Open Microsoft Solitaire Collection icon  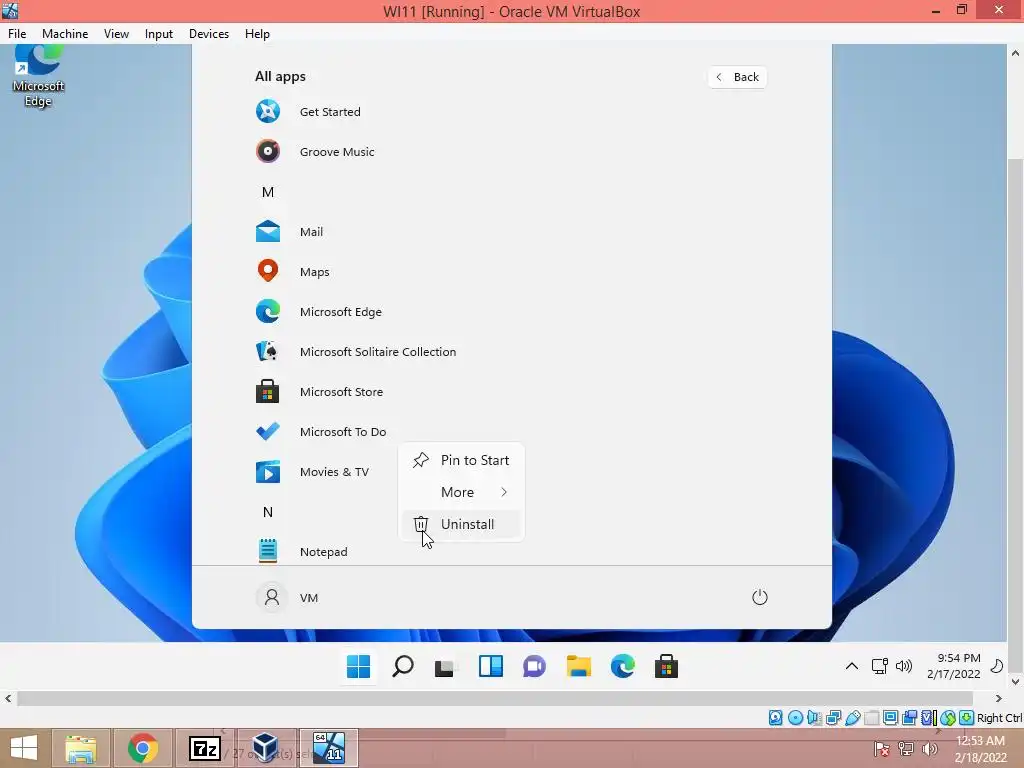click(268, 351)
